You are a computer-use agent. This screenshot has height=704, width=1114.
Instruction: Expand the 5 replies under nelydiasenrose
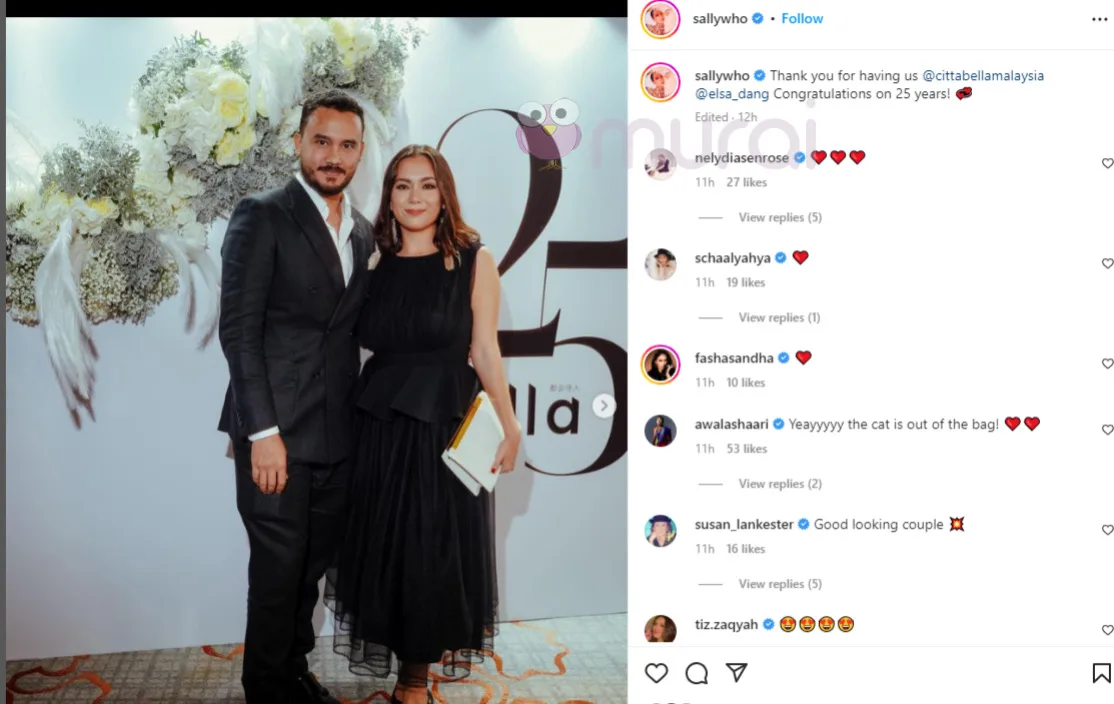pos(779,217)
